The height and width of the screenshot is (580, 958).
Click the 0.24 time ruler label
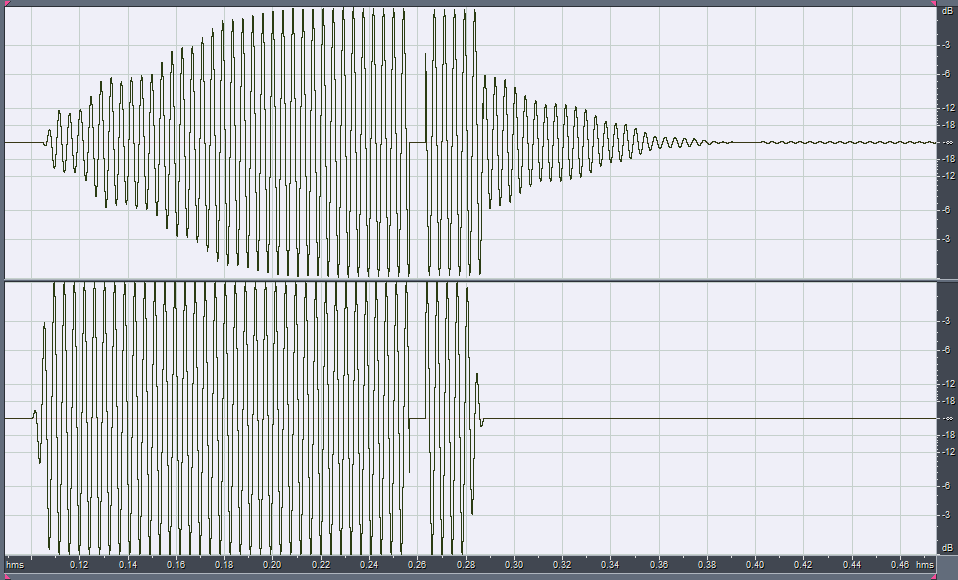[x=369, y=565]
